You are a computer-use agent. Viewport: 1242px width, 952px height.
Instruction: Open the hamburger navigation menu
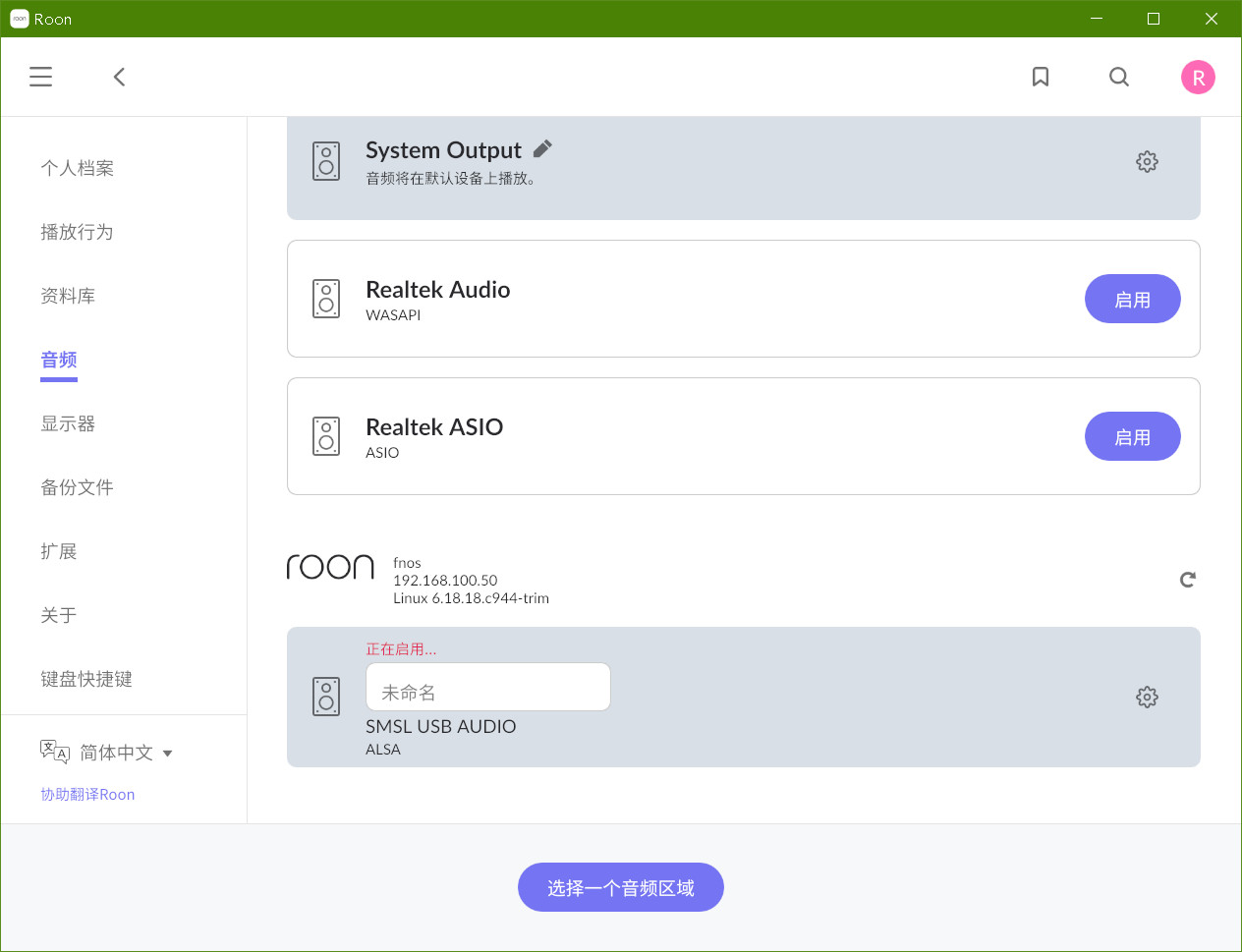pyautogui.click(x=40, y=77)
